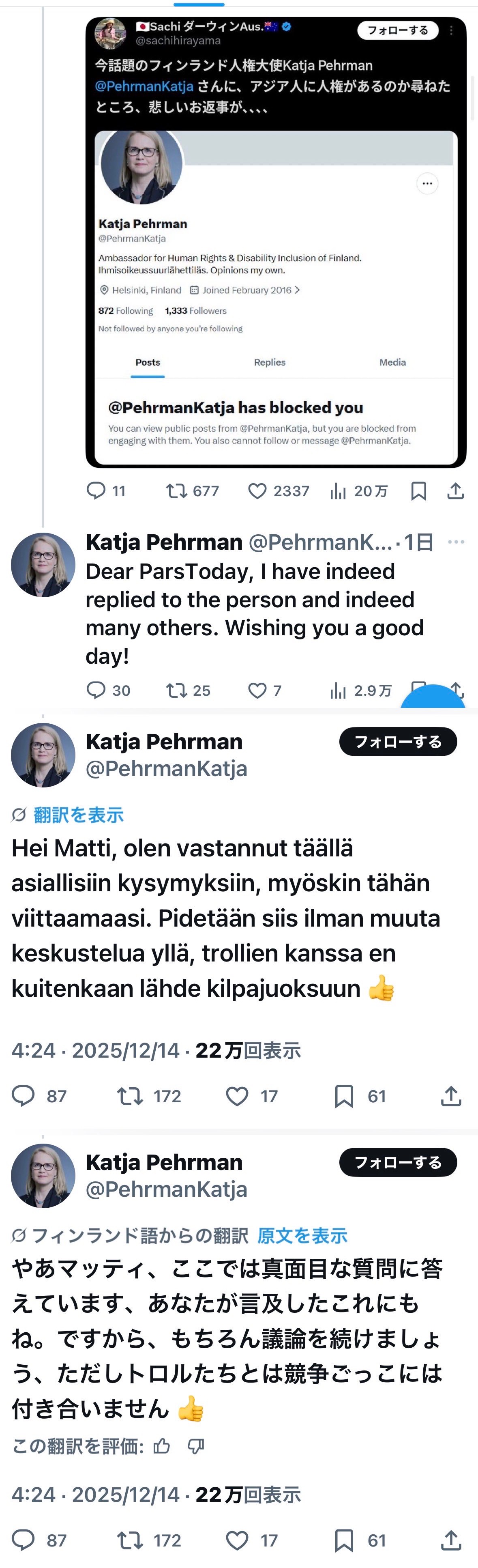Thumbs up the translation rating

162,1445
